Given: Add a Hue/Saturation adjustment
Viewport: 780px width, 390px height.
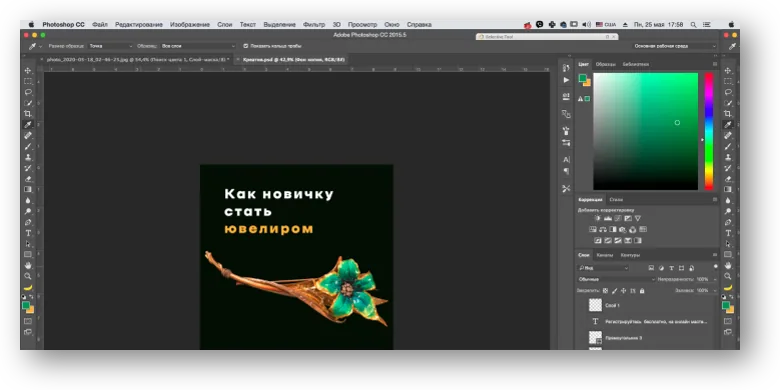Looking at the screenshot, I should [593, 229].
